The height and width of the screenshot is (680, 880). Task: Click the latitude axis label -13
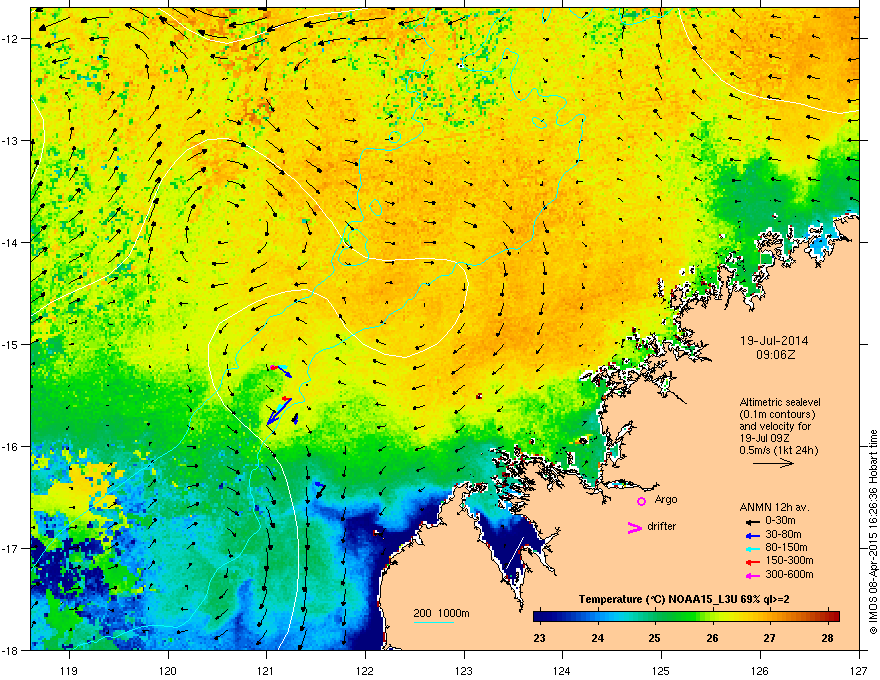(x=10, y=140)
